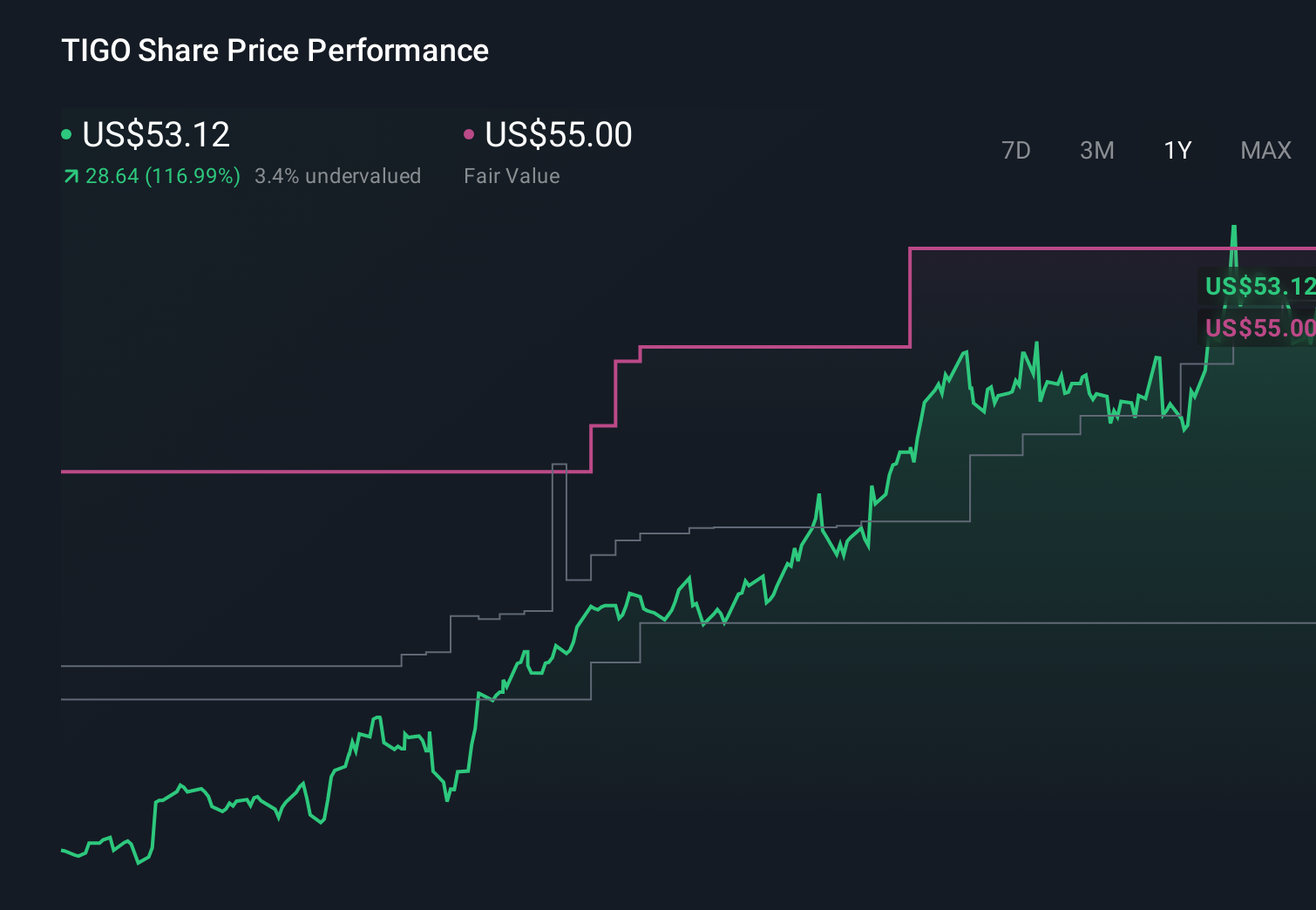Open the MAX time range view
The width and height of the screenshot is (1316, 910).
(x=1265, y=150)
